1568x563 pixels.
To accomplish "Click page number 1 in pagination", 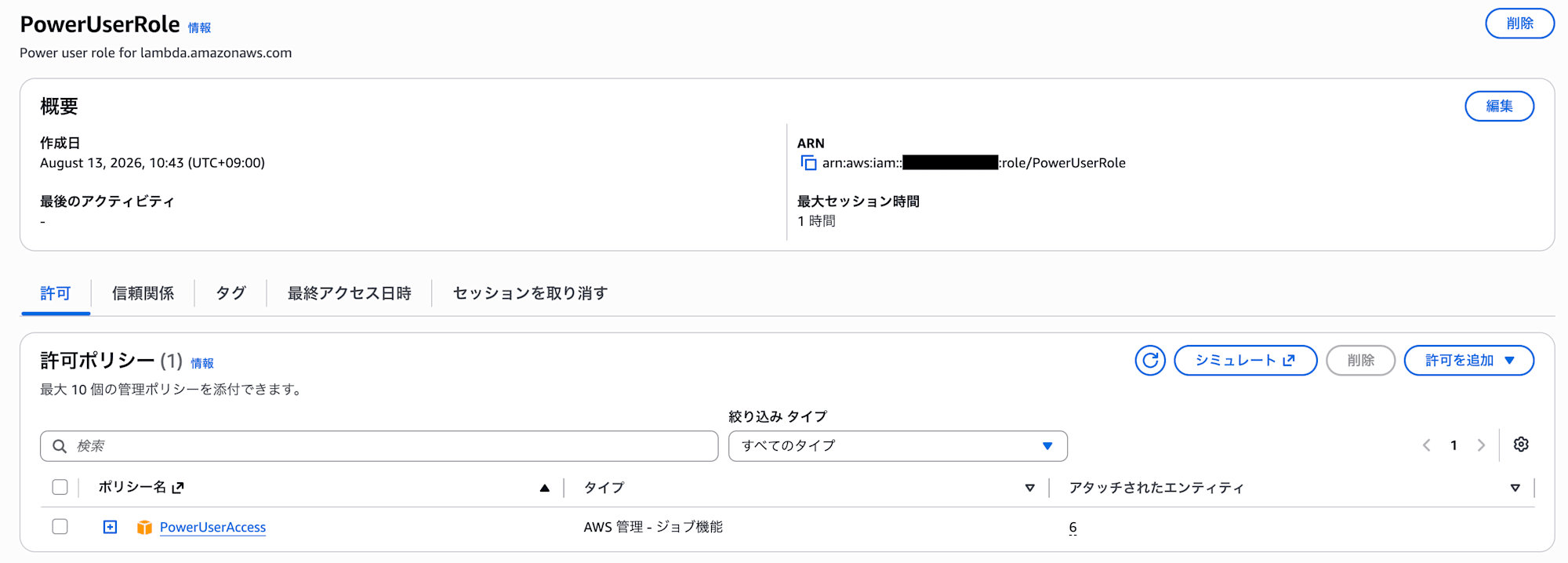I will point(1454,445).
